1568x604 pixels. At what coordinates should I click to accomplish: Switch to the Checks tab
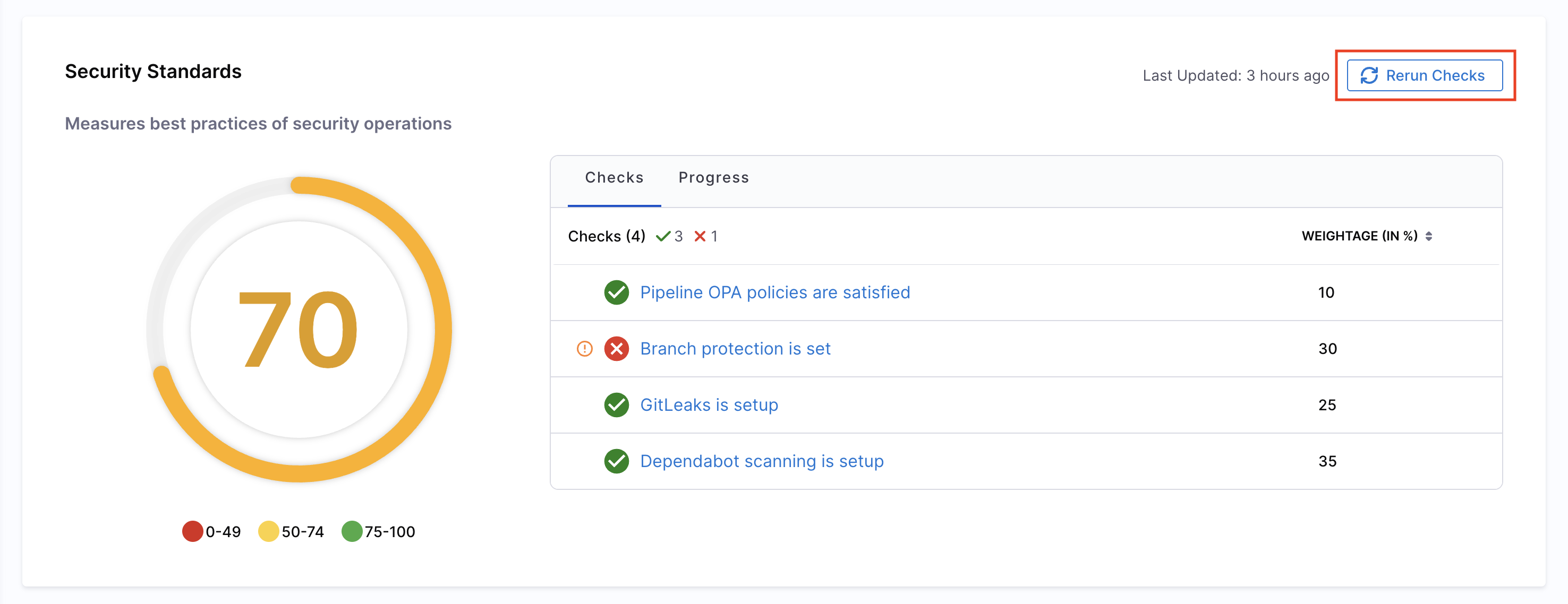613,178
